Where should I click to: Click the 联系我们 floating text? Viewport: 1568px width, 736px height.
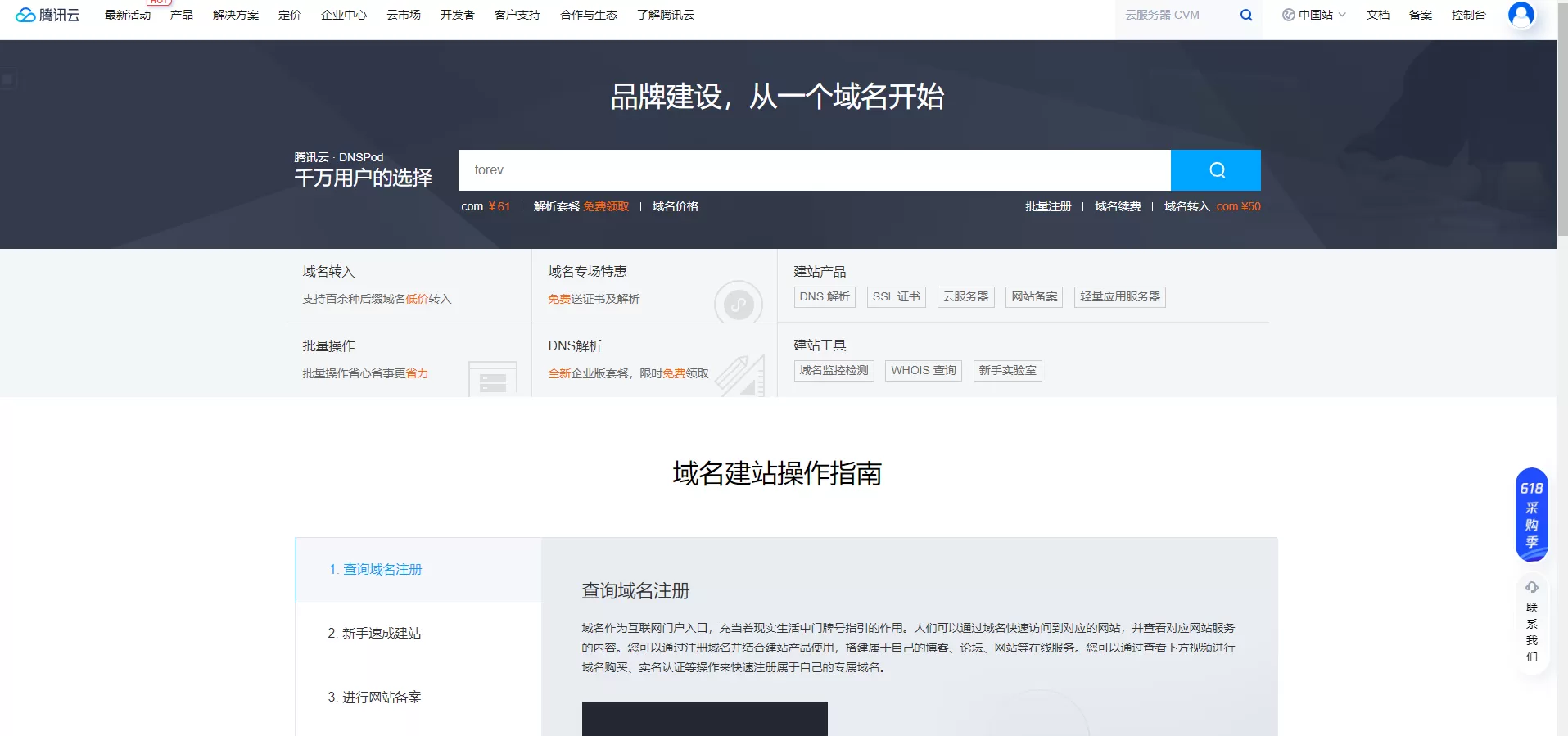(1532, 632)
